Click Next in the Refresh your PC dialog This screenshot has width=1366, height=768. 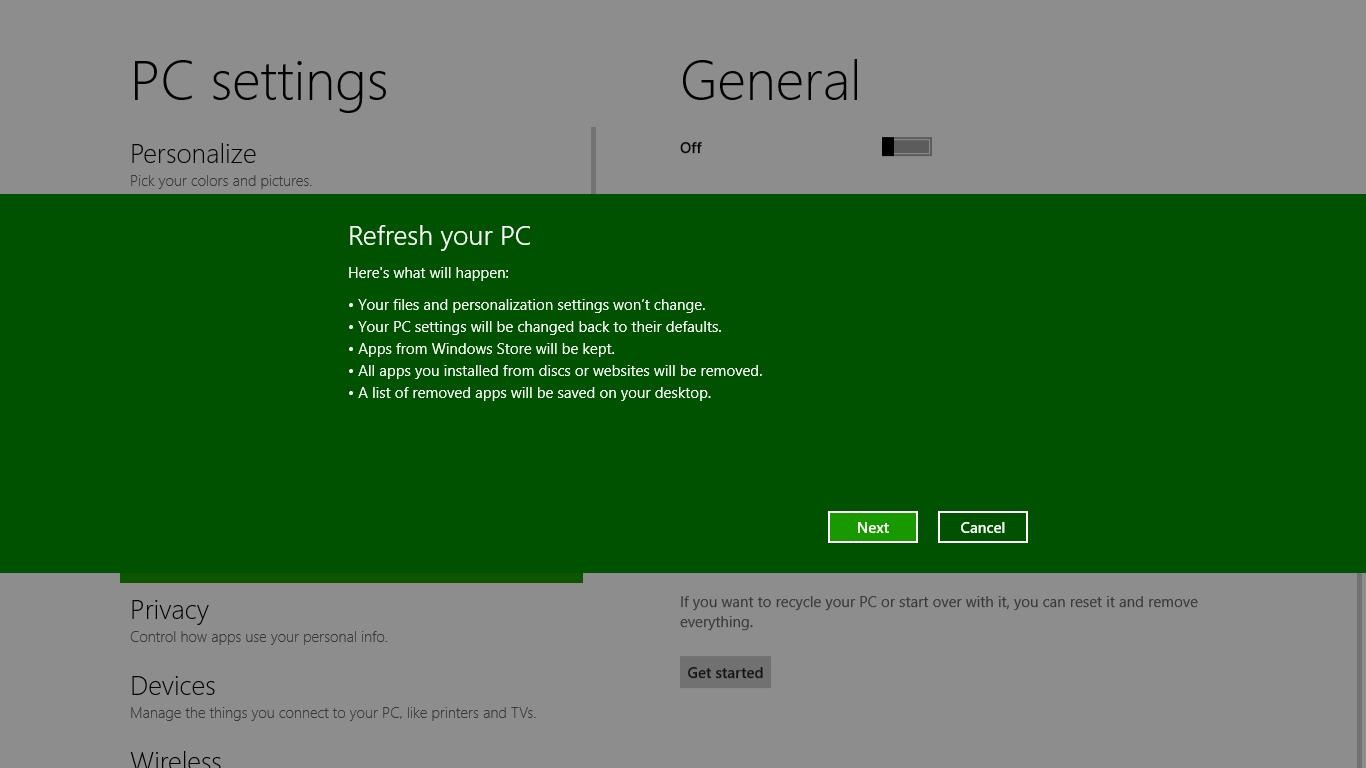coord(872,527)
